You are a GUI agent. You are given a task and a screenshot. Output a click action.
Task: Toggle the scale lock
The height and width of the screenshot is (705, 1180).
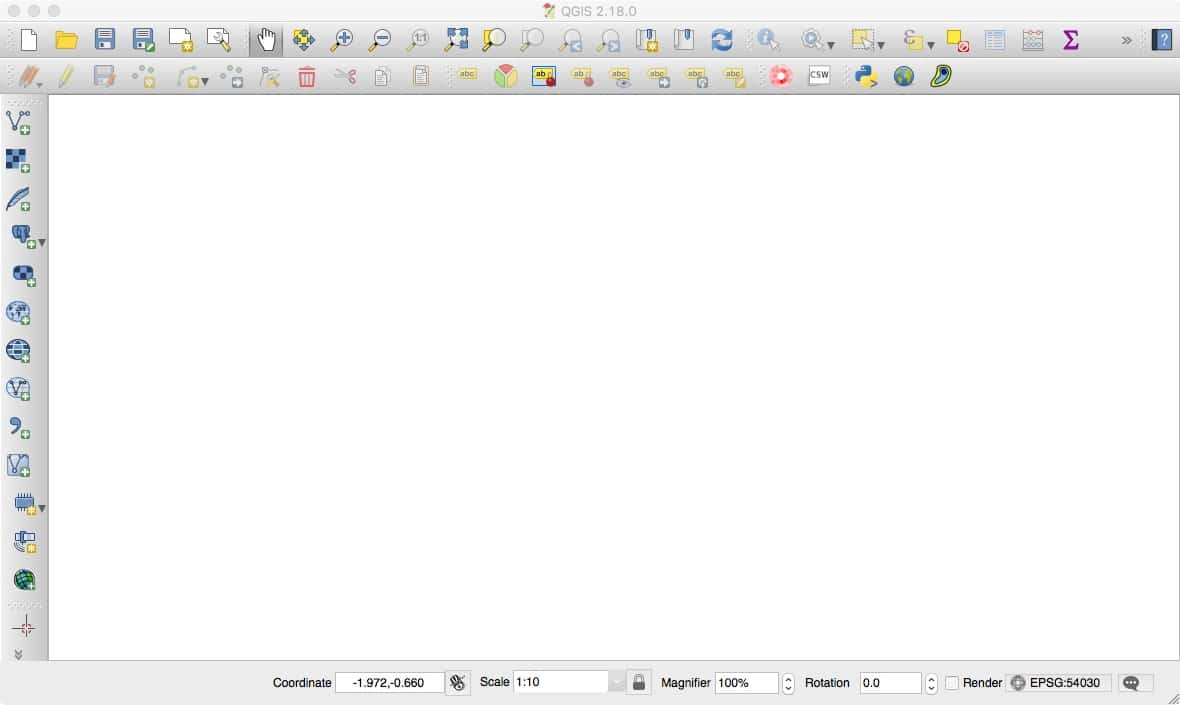click(x=638, y=683)
